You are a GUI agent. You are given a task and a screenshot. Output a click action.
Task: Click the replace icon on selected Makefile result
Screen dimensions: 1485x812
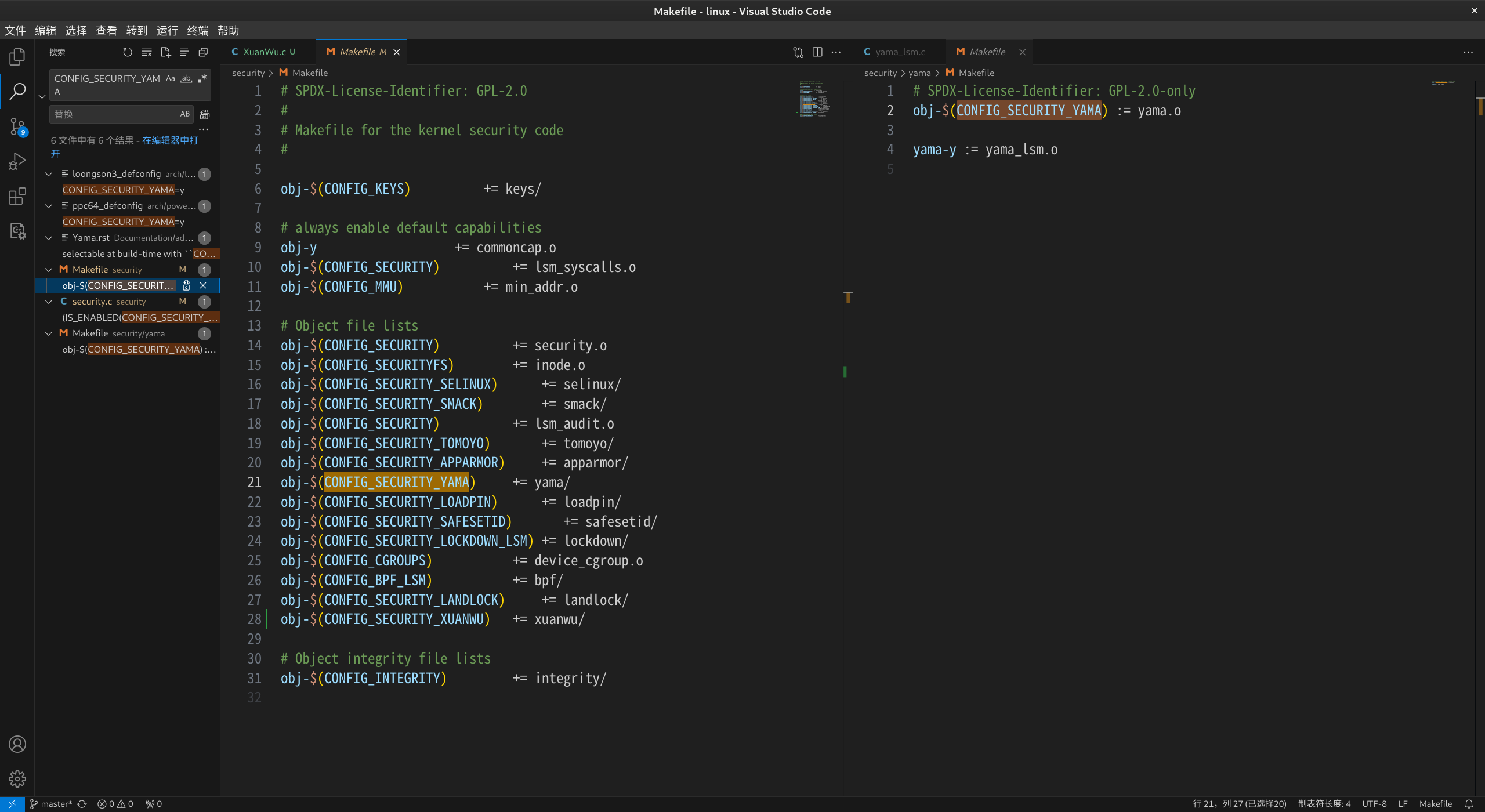point(186,285)
